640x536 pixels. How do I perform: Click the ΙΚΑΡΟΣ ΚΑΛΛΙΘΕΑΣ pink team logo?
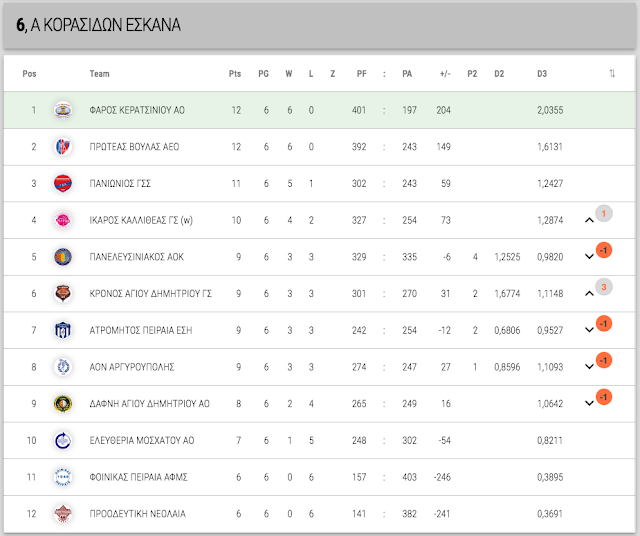coord(63,220)
